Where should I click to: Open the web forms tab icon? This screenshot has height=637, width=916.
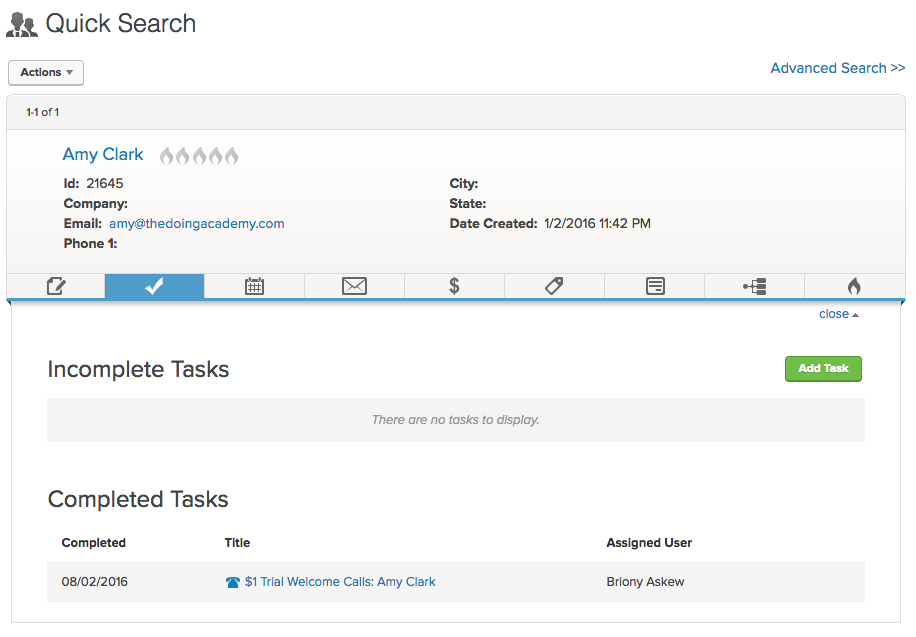coord(654,286)
